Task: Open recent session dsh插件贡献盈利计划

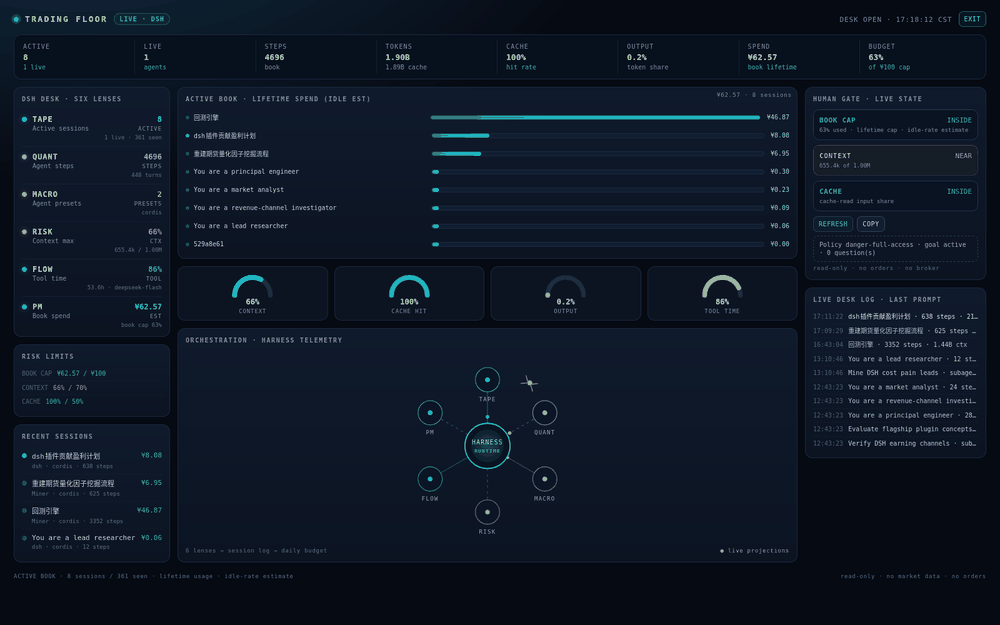Action: [92, 460]
